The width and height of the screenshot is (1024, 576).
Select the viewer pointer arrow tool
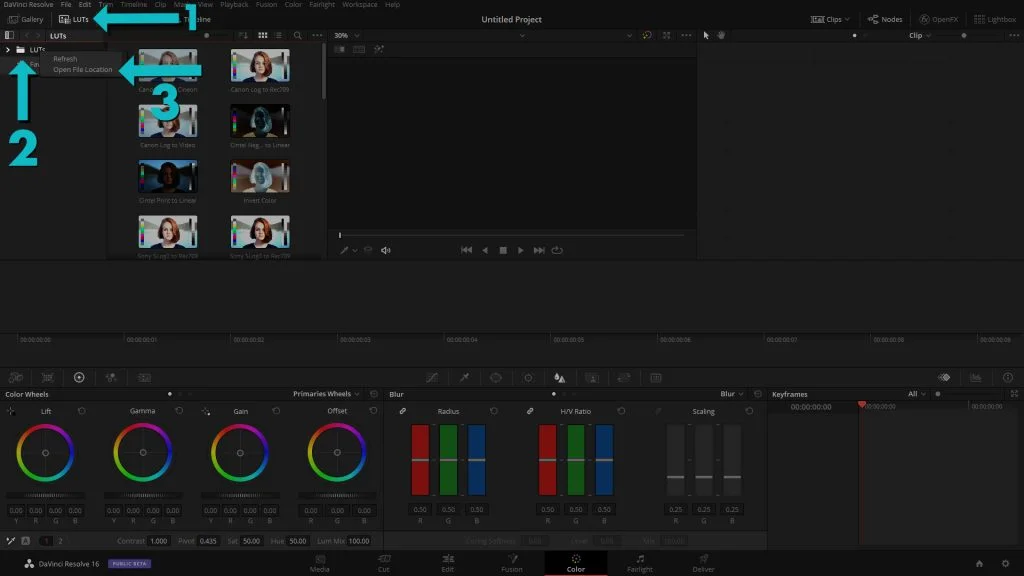point(706,36)
